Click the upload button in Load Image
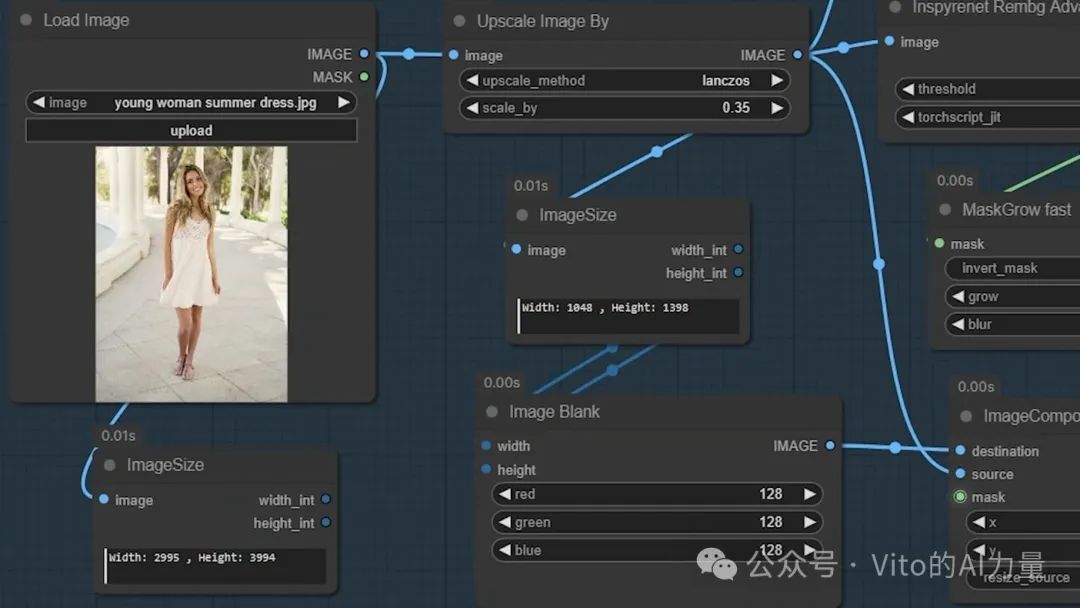The width and height of the screenshot is (1080, 608). click(191, 130)
